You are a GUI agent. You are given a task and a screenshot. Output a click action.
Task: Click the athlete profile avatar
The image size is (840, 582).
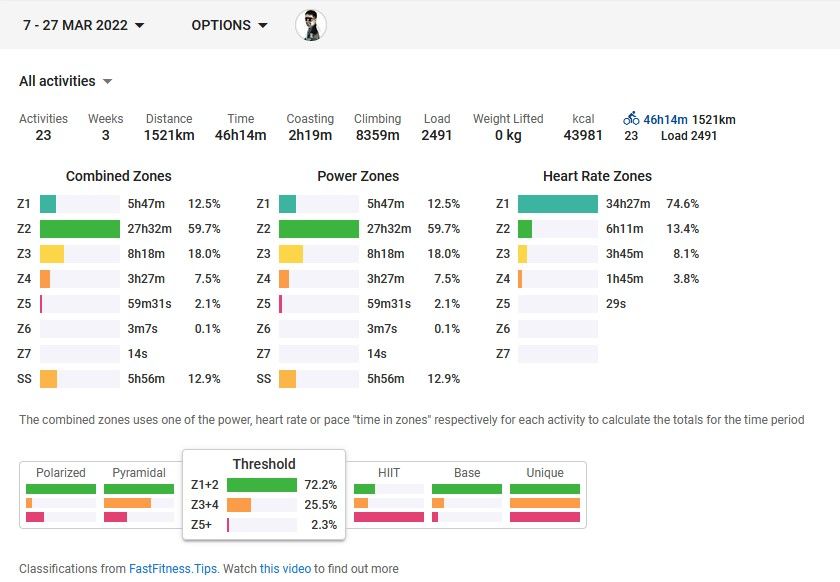point(311,25)
